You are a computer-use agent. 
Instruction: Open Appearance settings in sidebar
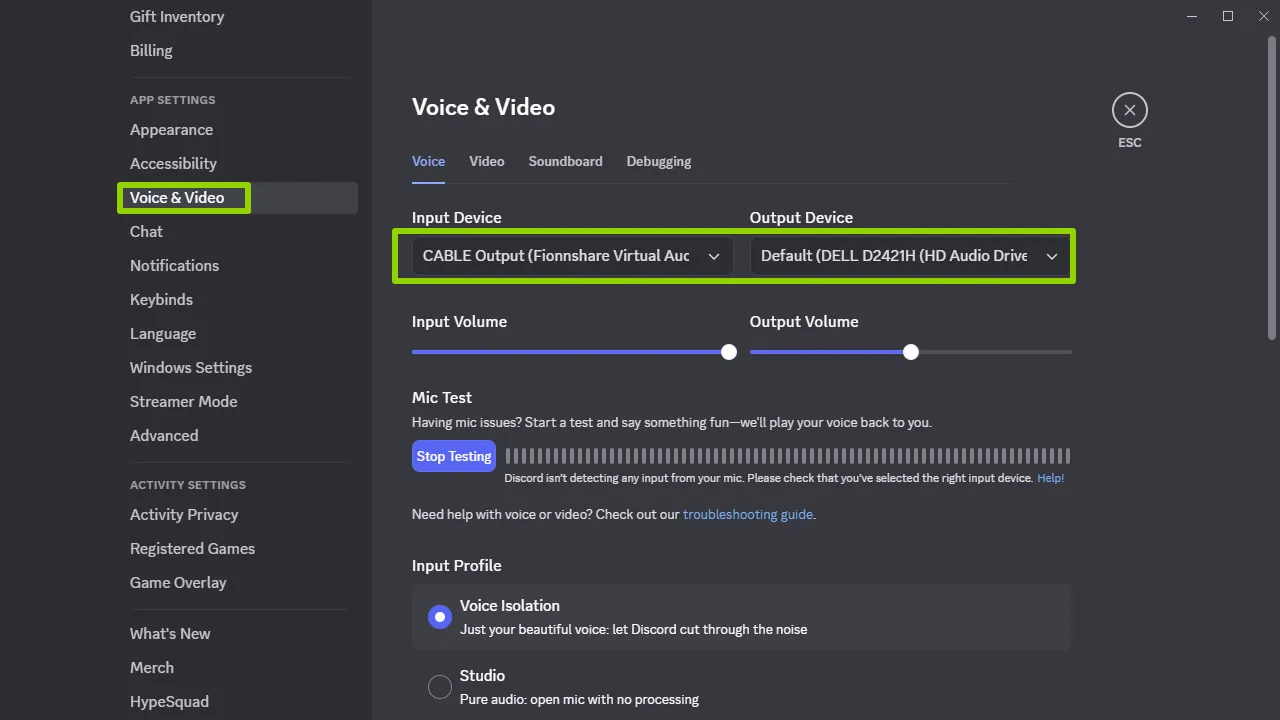click(171, 130)
